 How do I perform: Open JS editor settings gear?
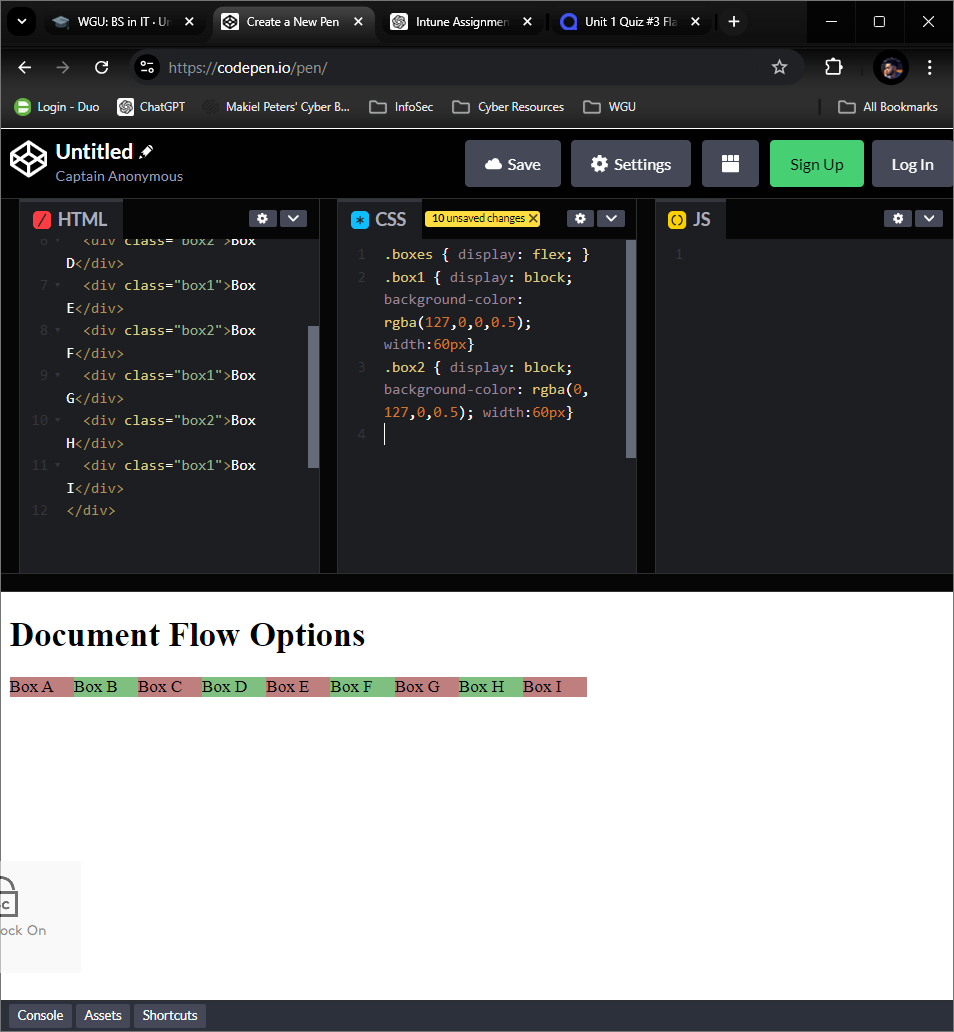coord(897,218)
